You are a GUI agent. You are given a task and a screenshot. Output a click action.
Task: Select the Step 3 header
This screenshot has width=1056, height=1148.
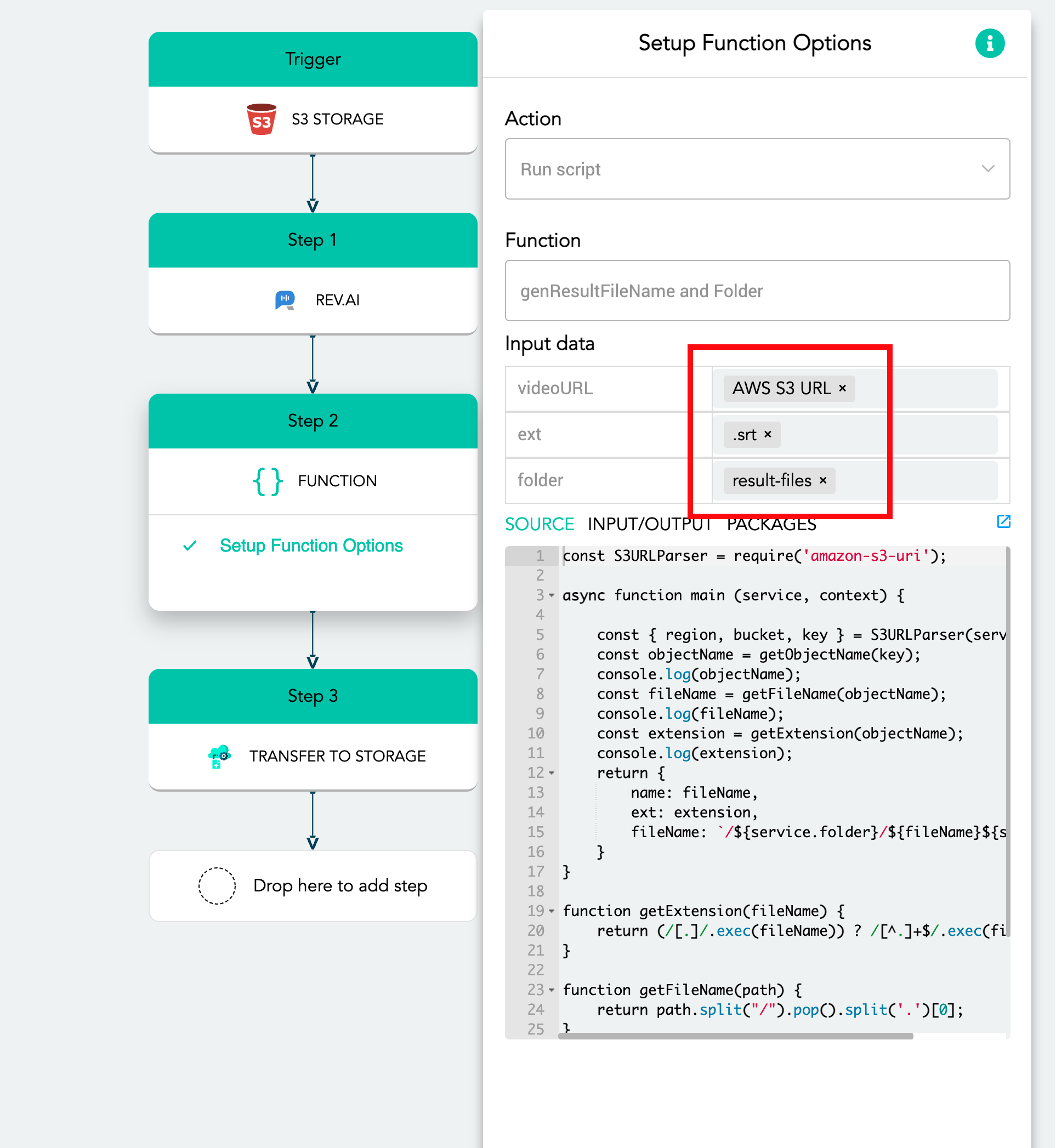tap(313, 696)
